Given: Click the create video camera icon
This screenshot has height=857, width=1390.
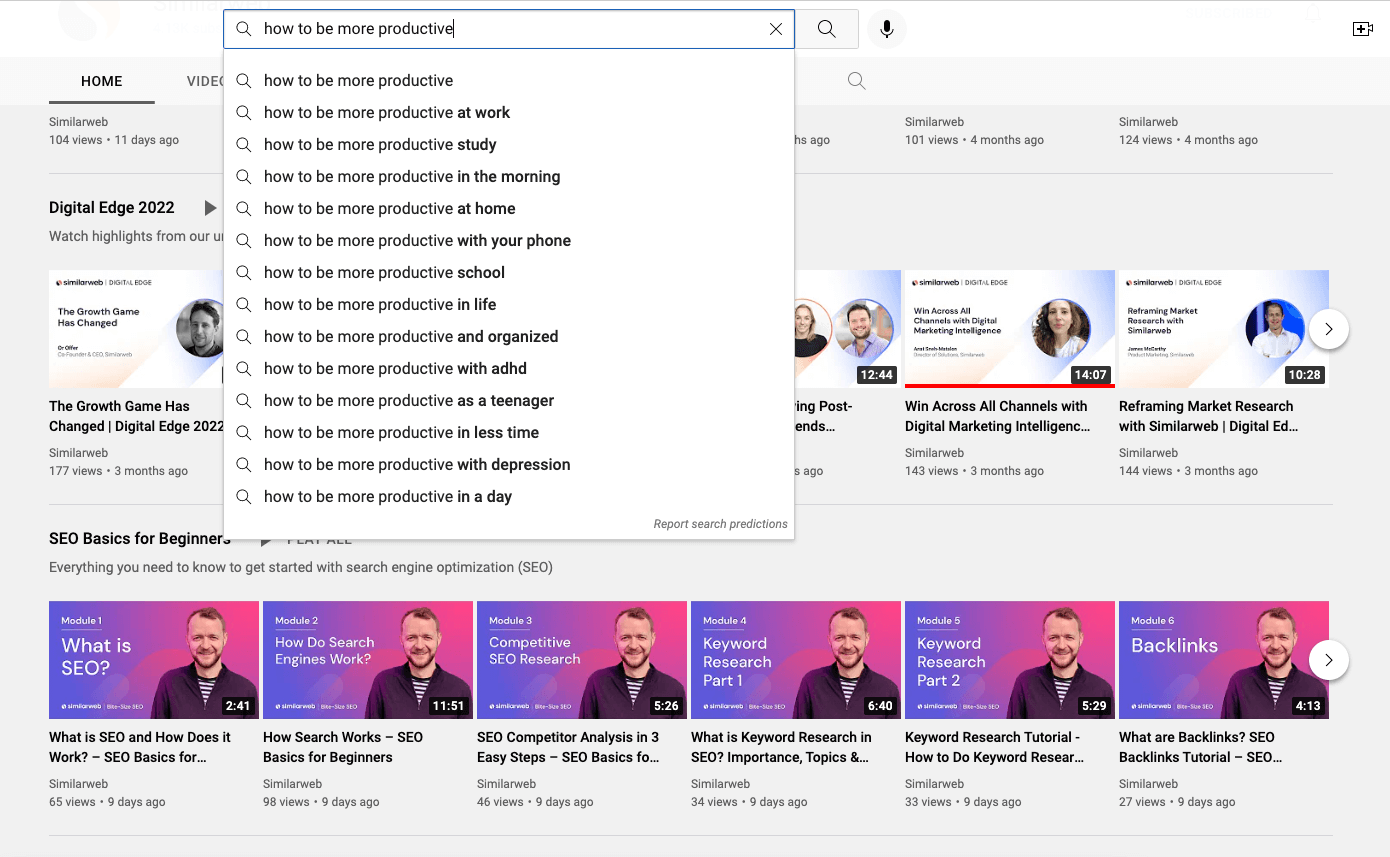Looking at the screenshot, I should (1362, 29).
